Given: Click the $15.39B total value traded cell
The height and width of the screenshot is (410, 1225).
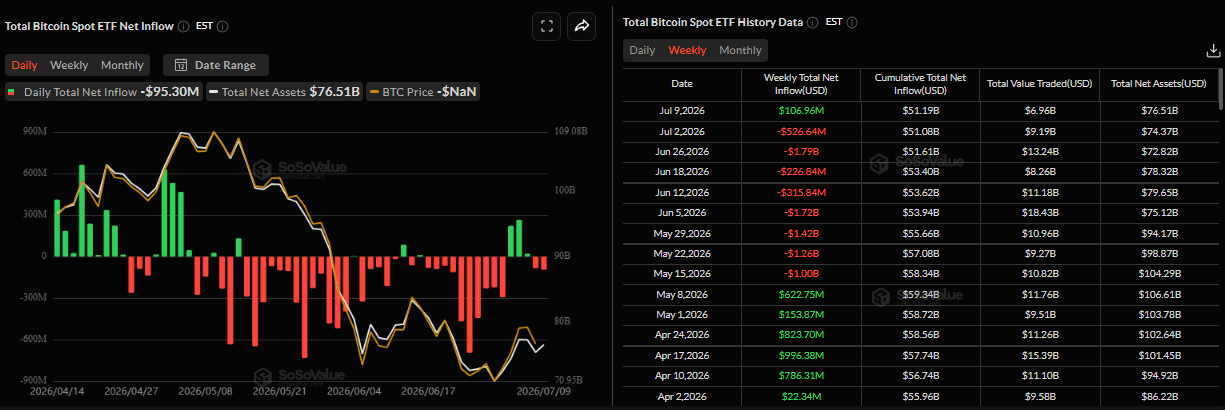Looking at the screenshot, I should pyautogui.click(x=1039, y=355).
